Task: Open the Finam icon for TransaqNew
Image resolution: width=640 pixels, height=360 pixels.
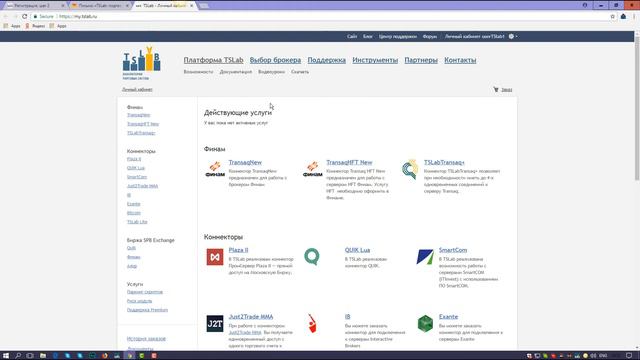Action: point(215,169)
